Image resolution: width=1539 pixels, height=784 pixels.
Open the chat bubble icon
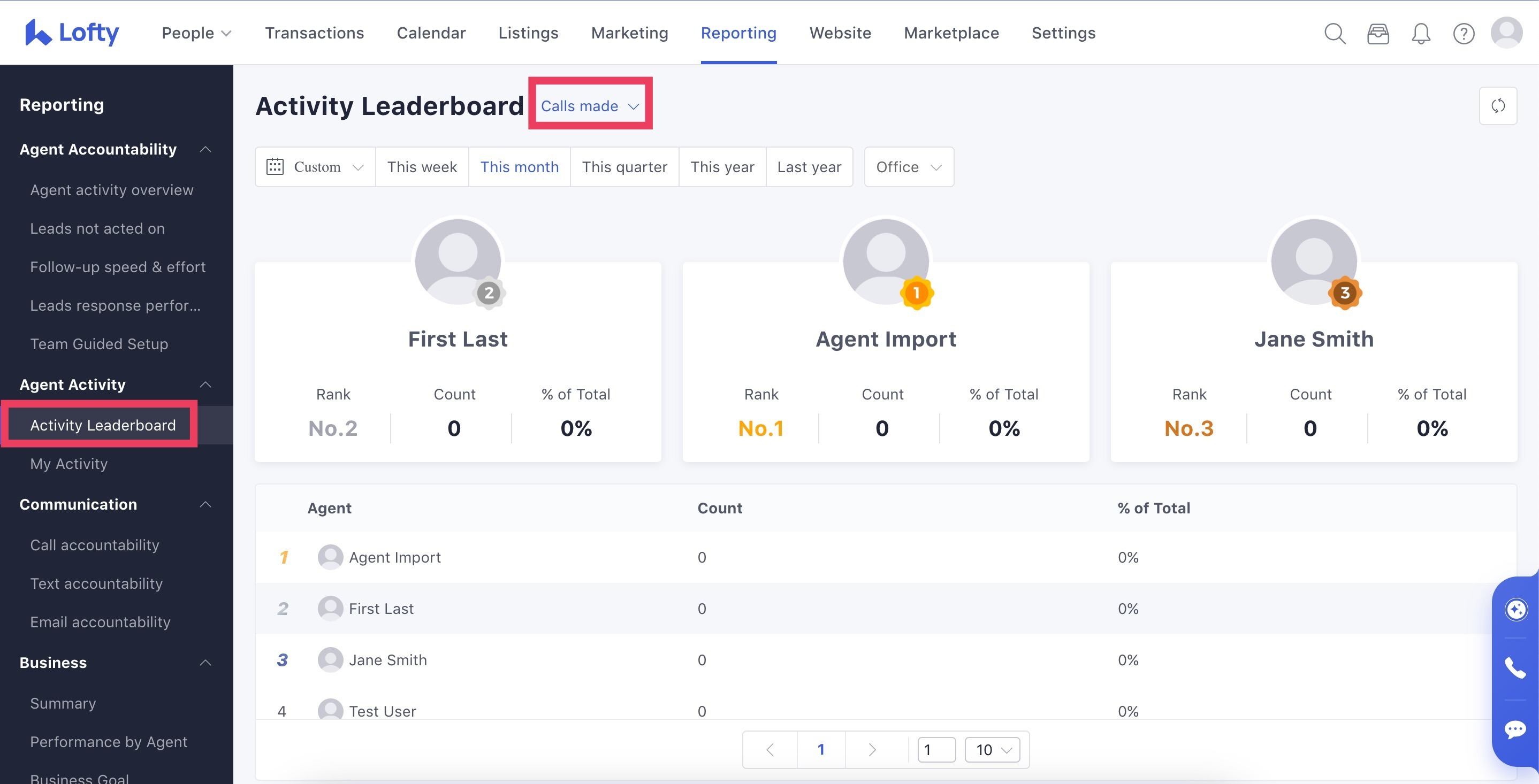(1514, 729)
